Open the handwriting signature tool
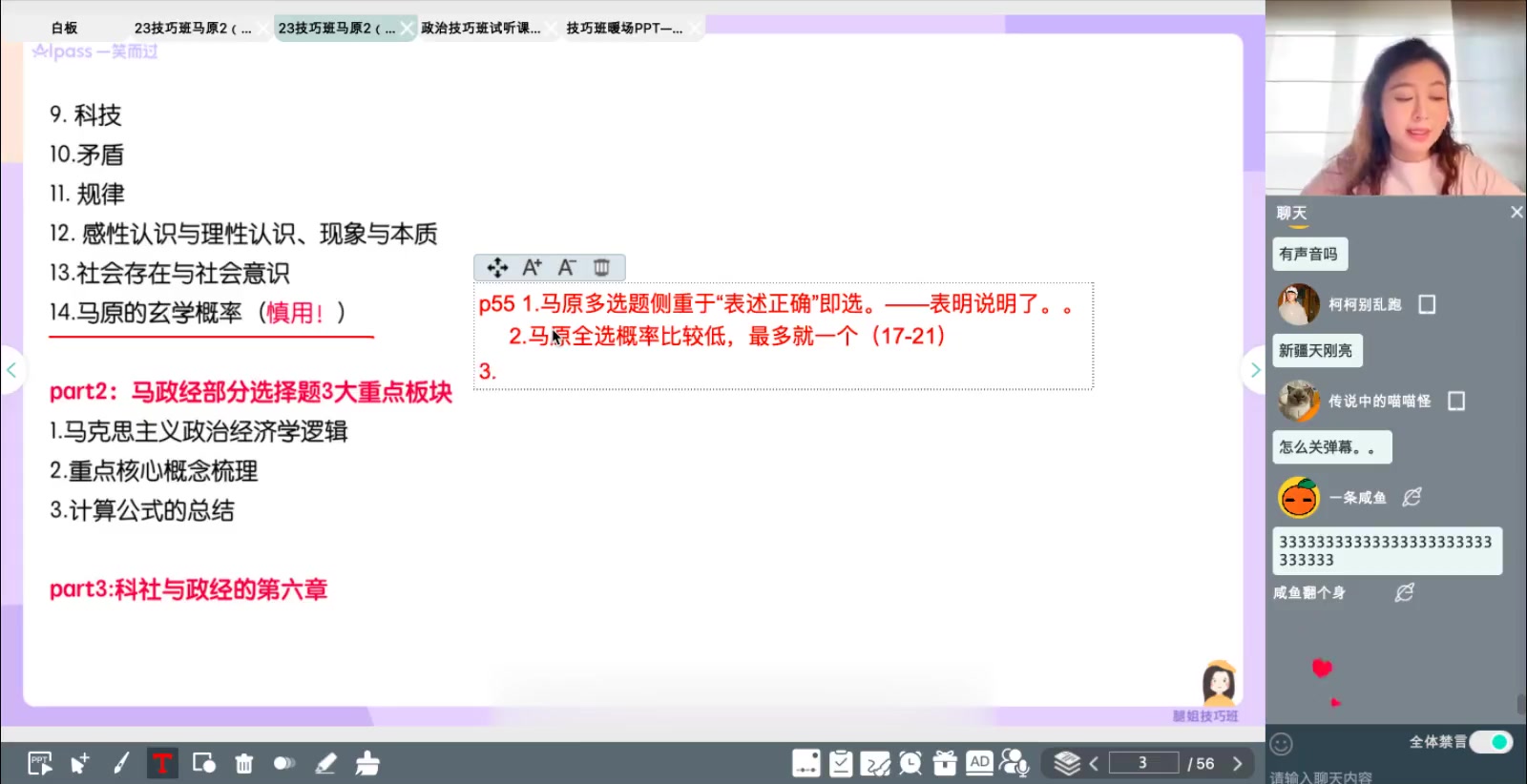 click(x=875, y=763)
